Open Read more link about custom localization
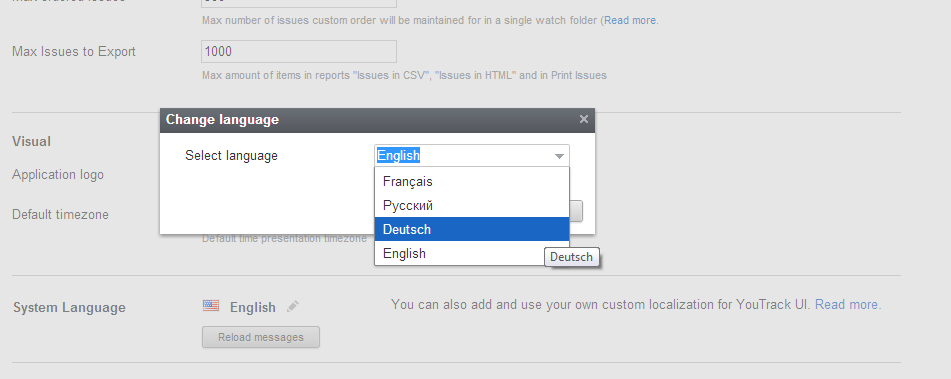 (x=847, y=304)
